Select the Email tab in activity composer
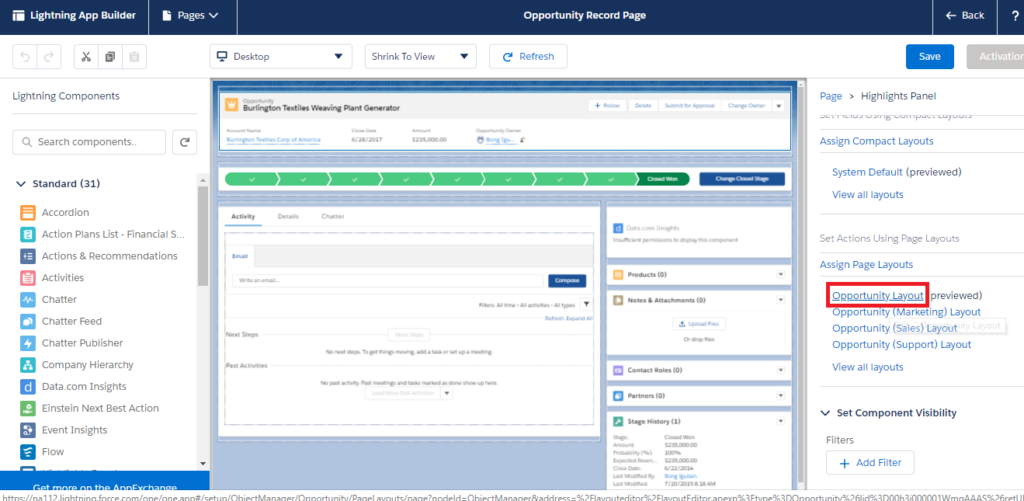The image size is (1024, 501). pyautogui.click(x=240, y=256)
